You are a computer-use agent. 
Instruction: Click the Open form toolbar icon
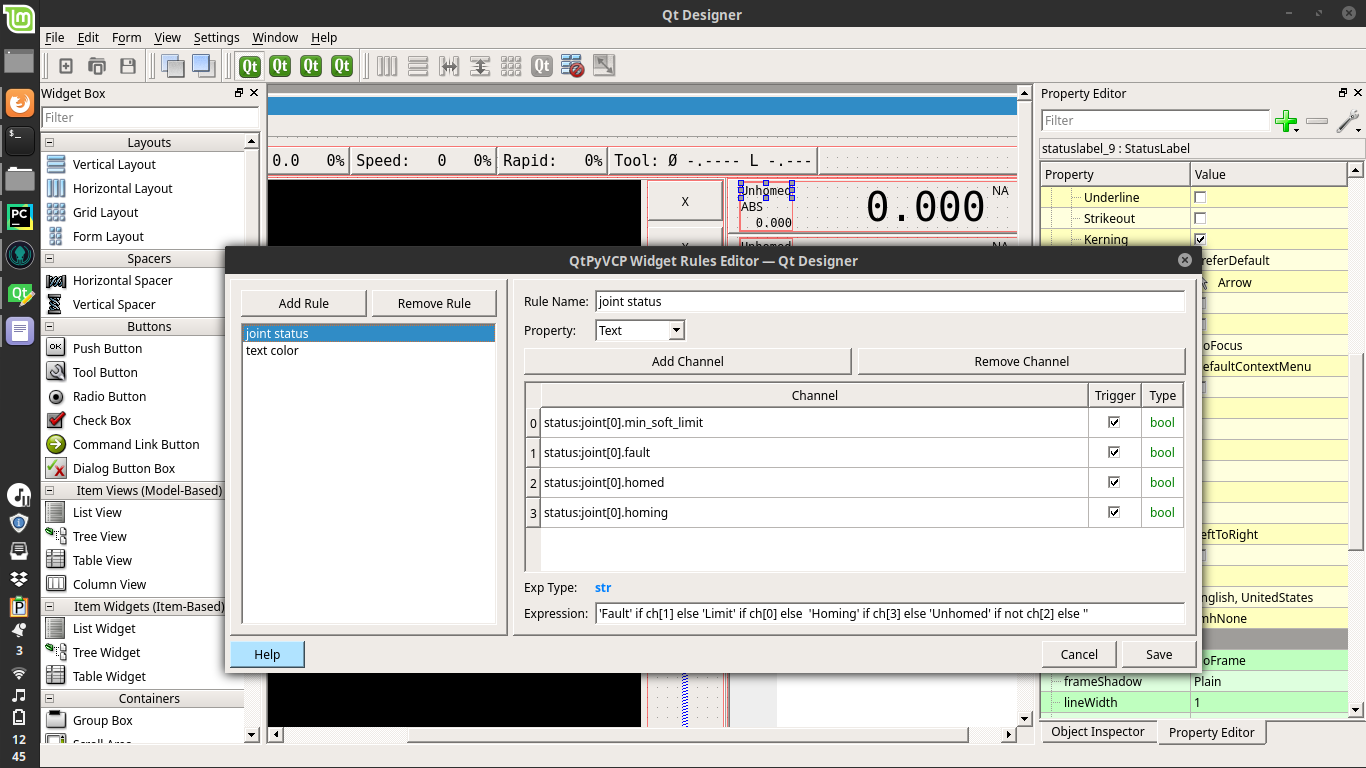(97, 66)
